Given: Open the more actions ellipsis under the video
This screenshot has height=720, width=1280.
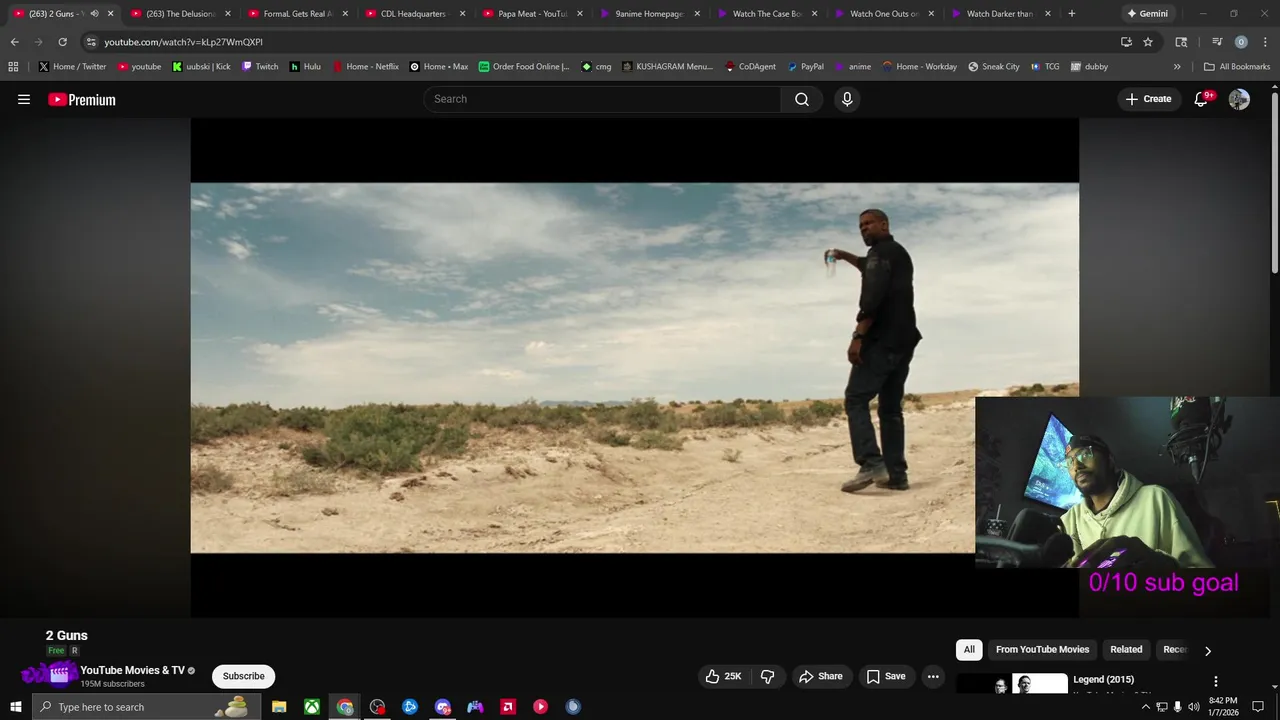Looking at the screenshot, I should coord(933,676).
